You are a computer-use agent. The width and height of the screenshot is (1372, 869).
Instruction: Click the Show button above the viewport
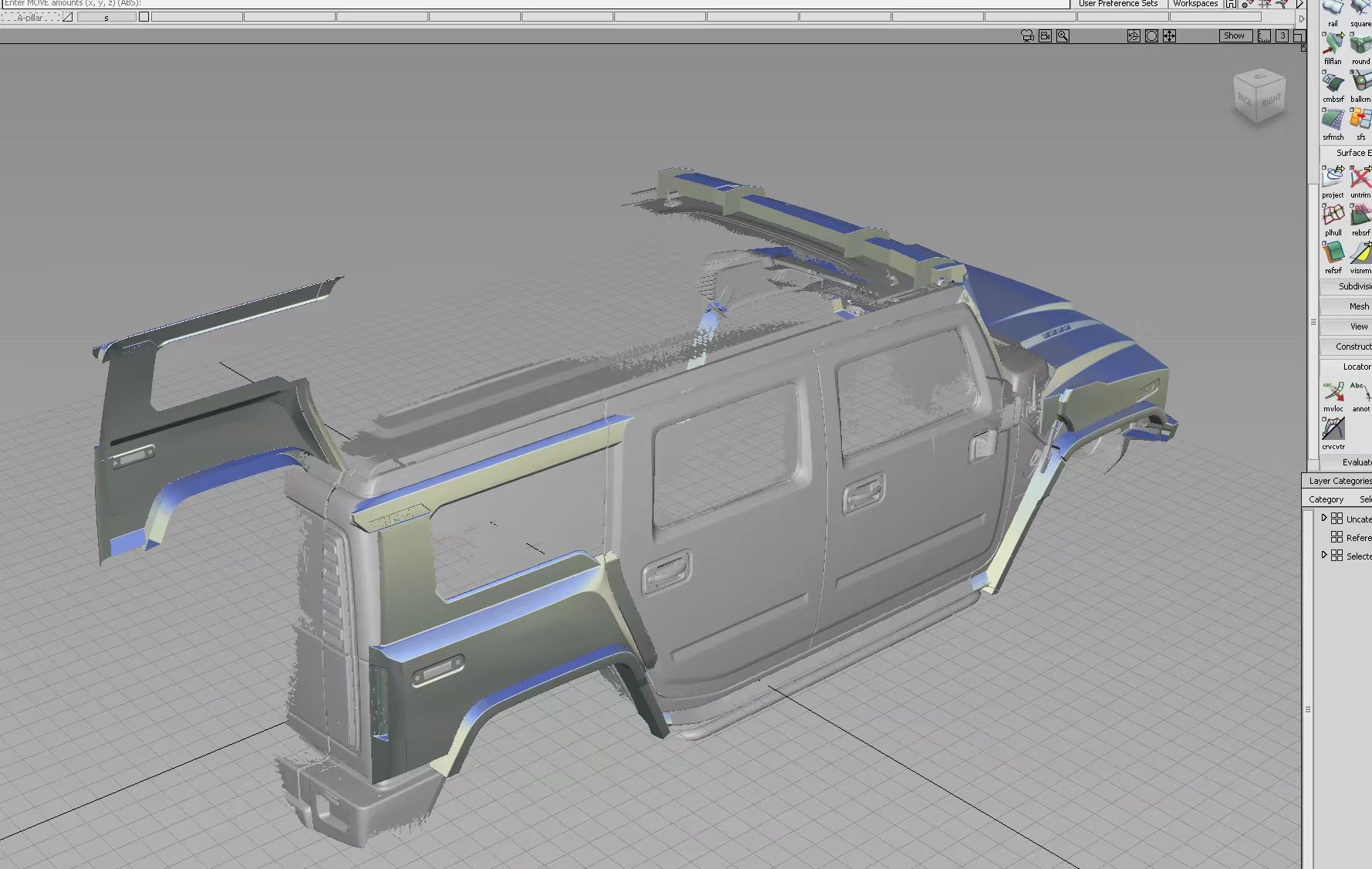[x=1234, y=36]
